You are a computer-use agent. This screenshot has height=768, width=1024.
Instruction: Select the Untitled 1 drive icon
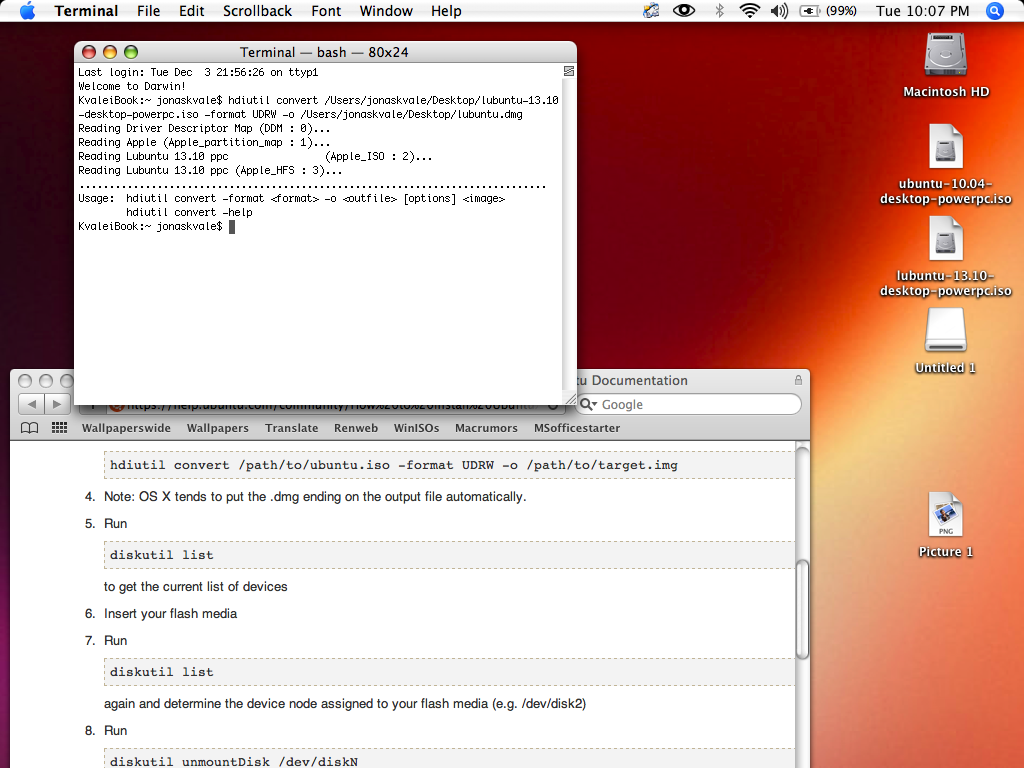(x=945, y=330)
